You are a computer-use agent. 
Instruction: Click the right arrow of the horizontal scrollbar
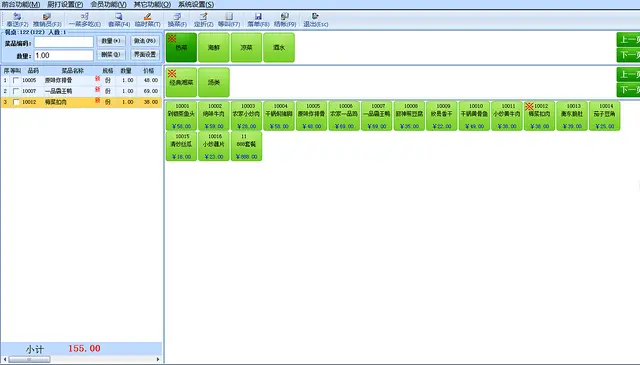(x=158, y=359)
